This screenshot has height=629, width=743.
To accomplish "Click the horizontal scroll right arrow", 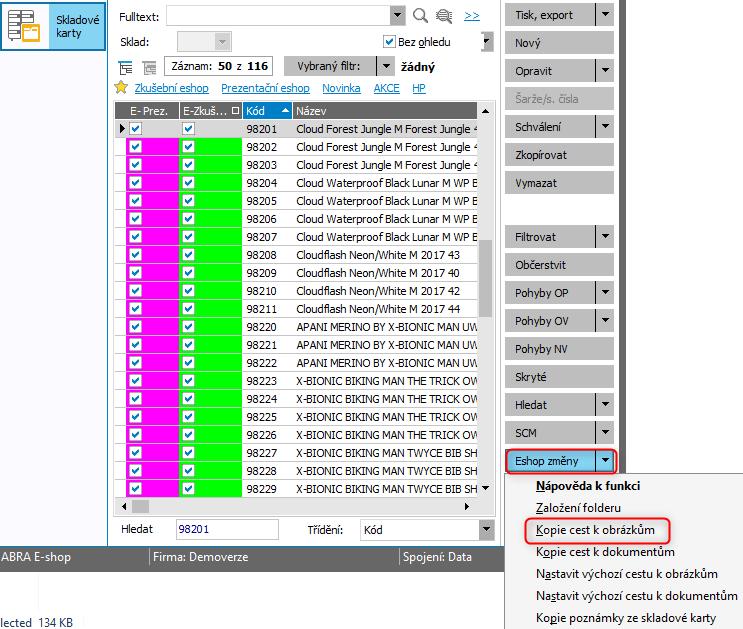I will [467, 506].
